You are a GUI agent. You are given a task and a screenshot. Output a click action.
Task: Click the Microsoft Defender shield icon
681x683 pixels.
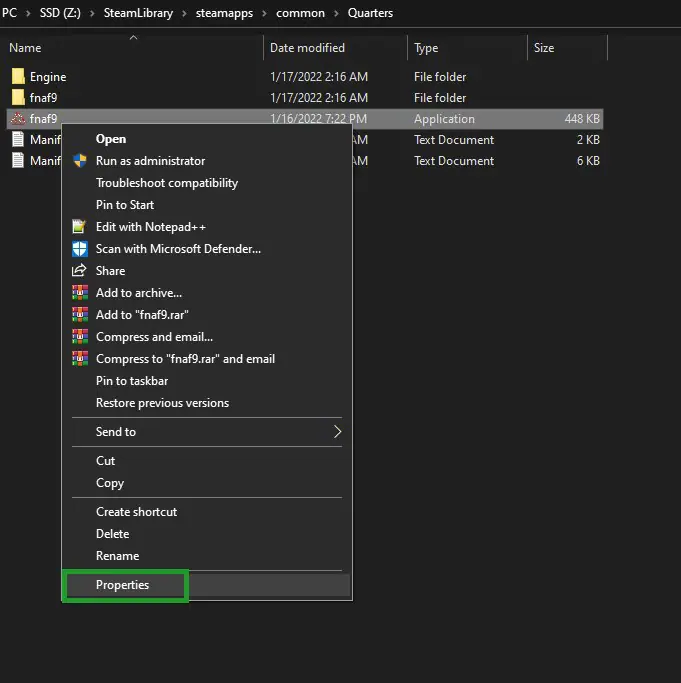(80, 249)
